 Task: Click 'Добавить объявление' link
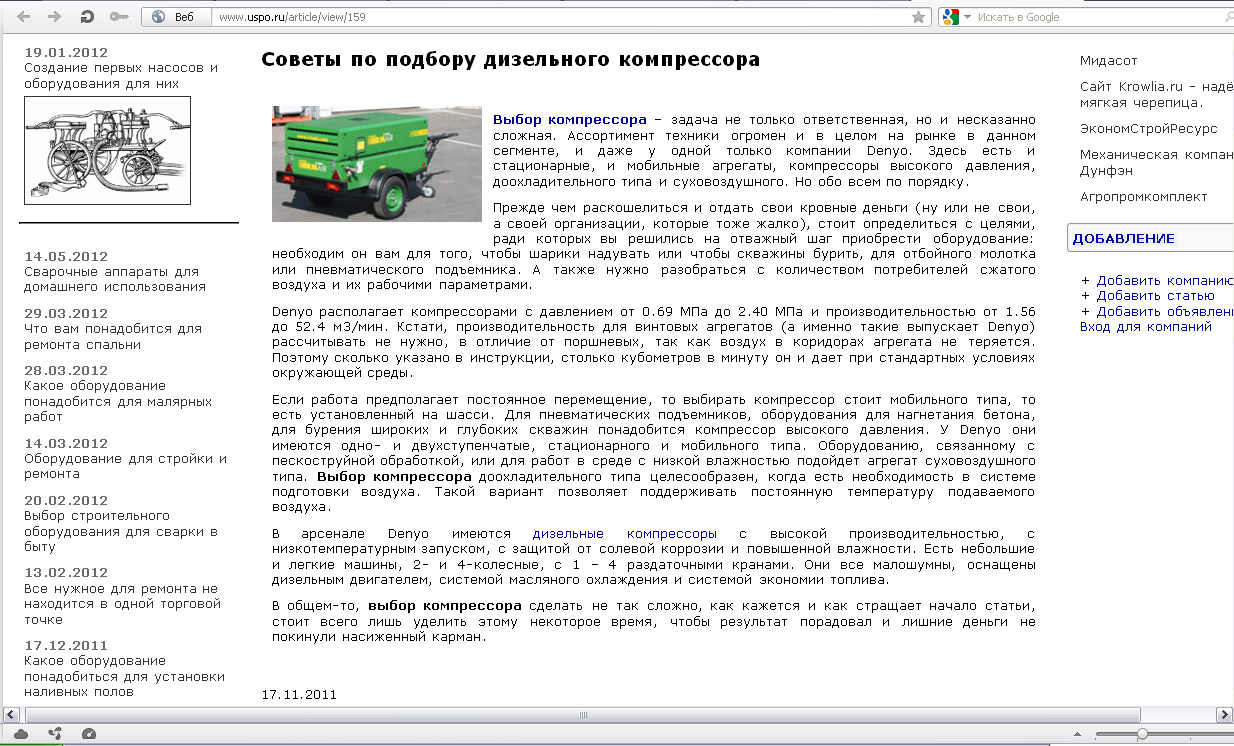[x=1165, y=311]
